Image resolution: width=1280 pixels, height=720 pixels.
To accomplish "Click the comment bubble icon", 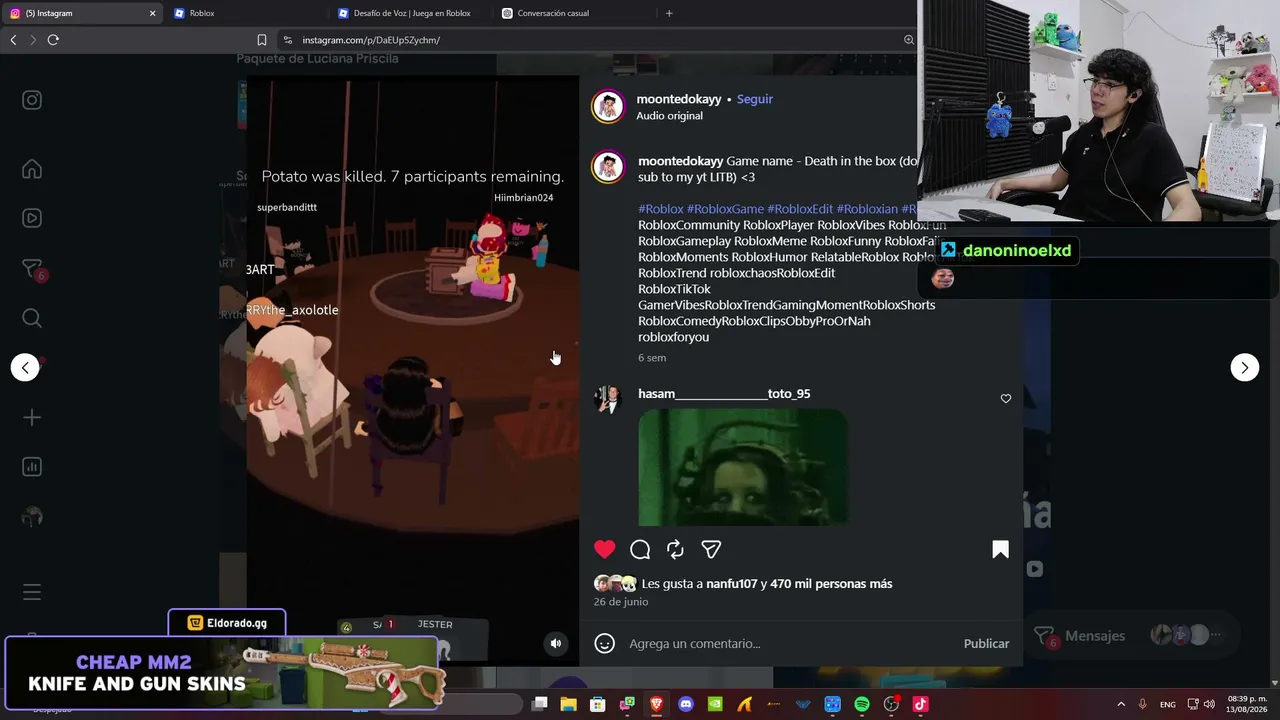I will coord(640,549).
